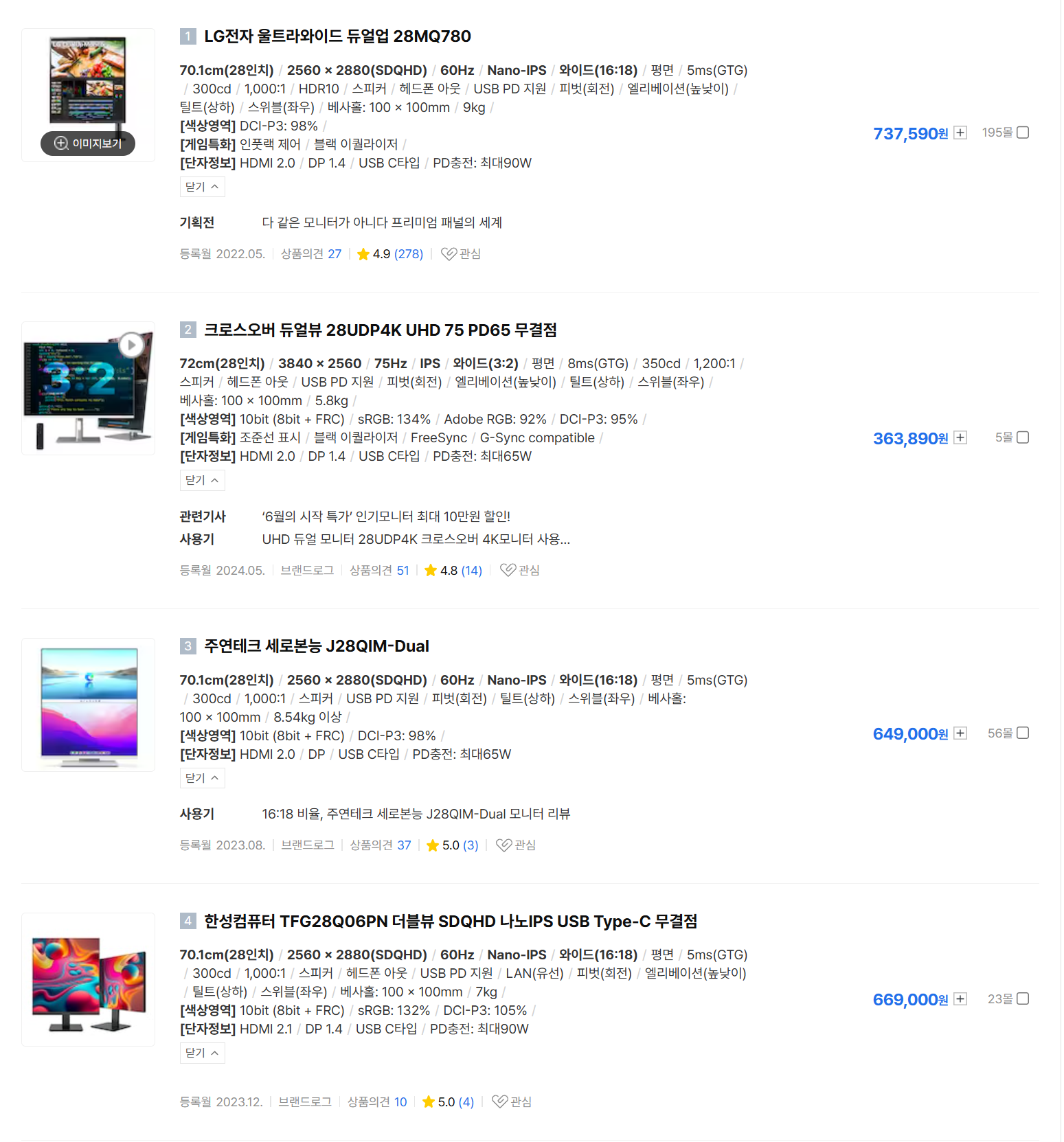Open 브랜드로그 for 주연테크 J28QIM-Dual
This screenshot has width=1064, height=1142.
(308, 845)
